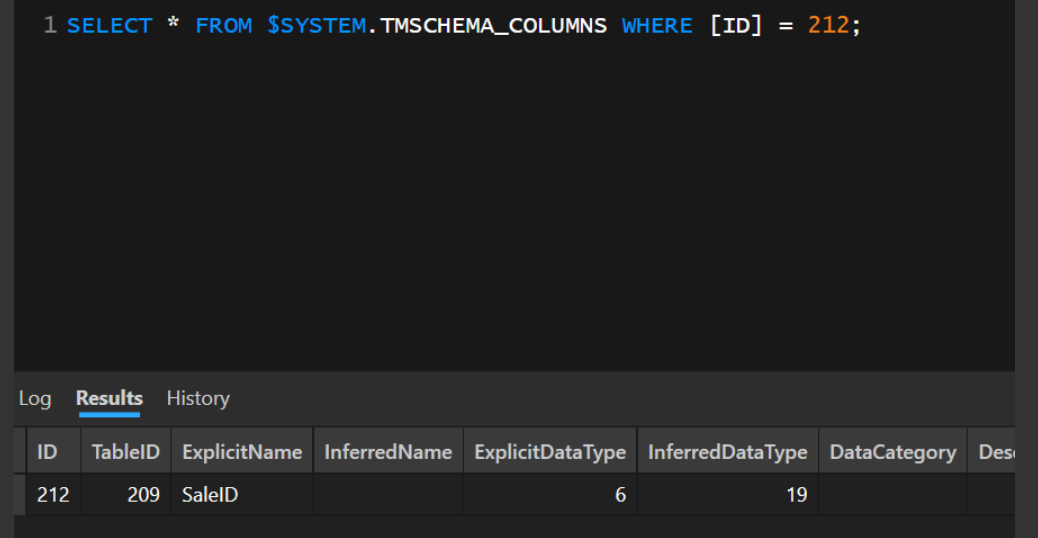
Task: Click the $SYSTEM text in the query
Action: click(x=316, y=26)
